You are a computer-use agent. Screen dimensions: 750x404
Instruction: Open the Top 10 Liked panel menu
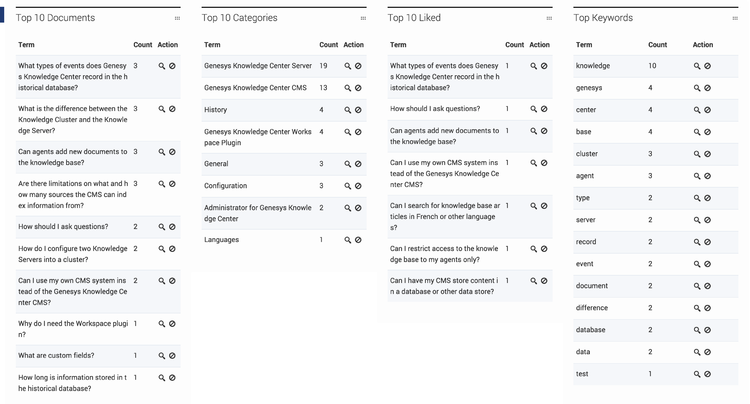(x=549, y=18)
